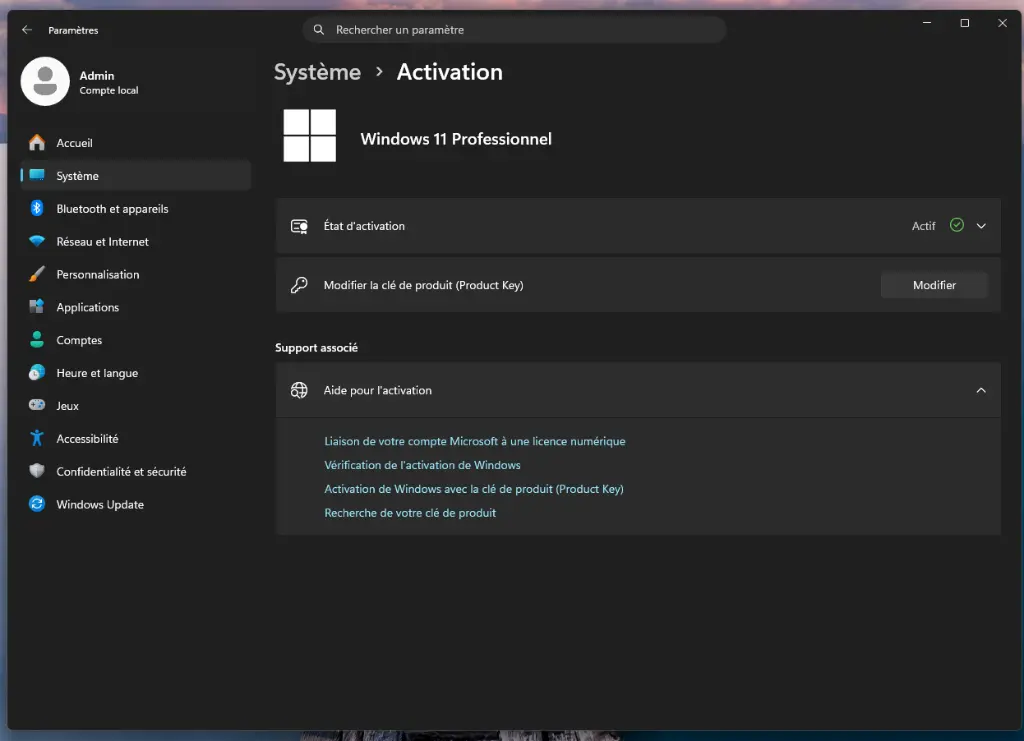The image size is (1024, 741).
Task: Click the Admin profile avatar
Action: (45, 82)
